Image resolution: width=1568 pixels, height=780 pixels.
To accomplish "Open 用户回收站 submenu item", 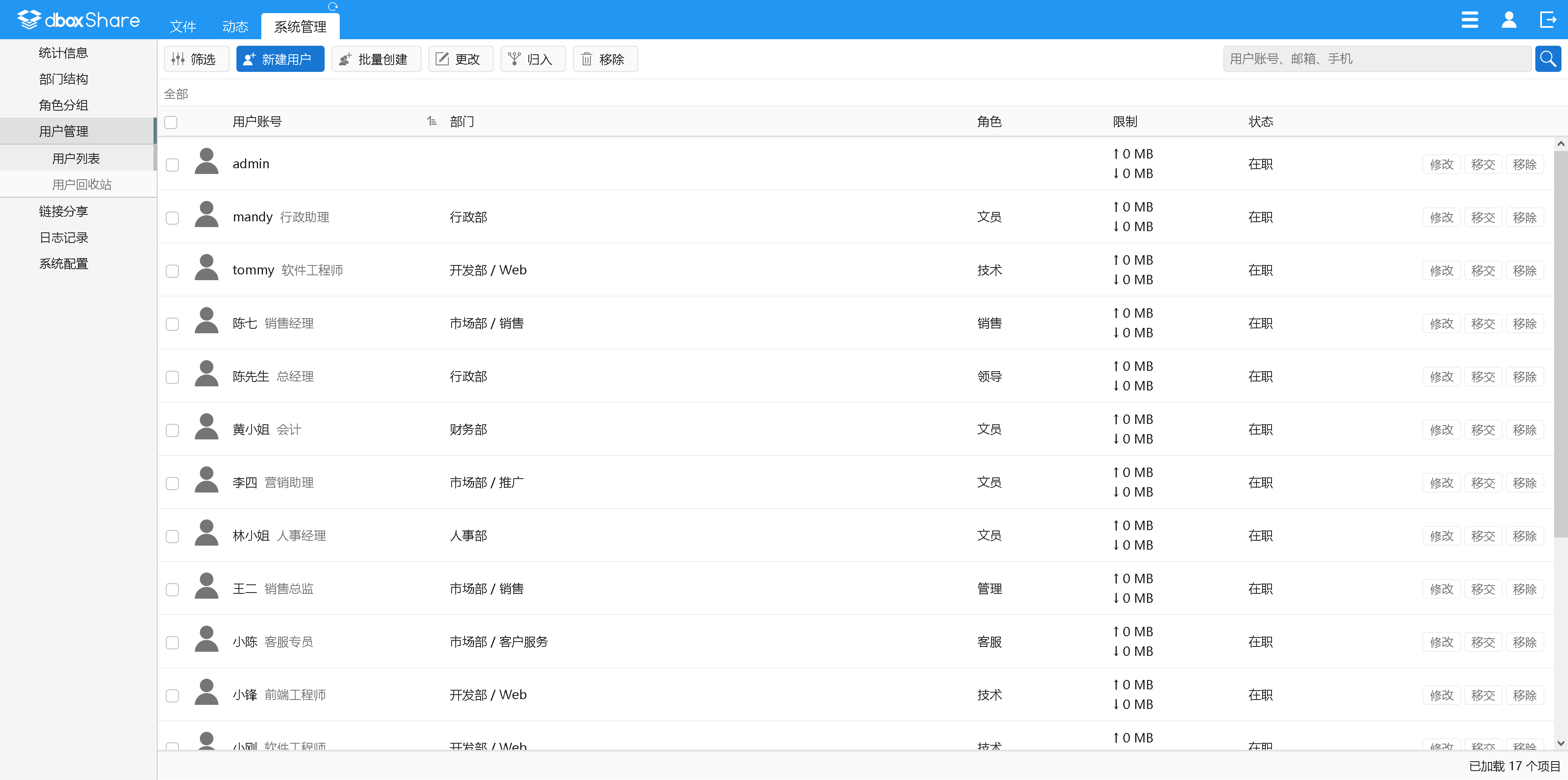I will (78, 185).
